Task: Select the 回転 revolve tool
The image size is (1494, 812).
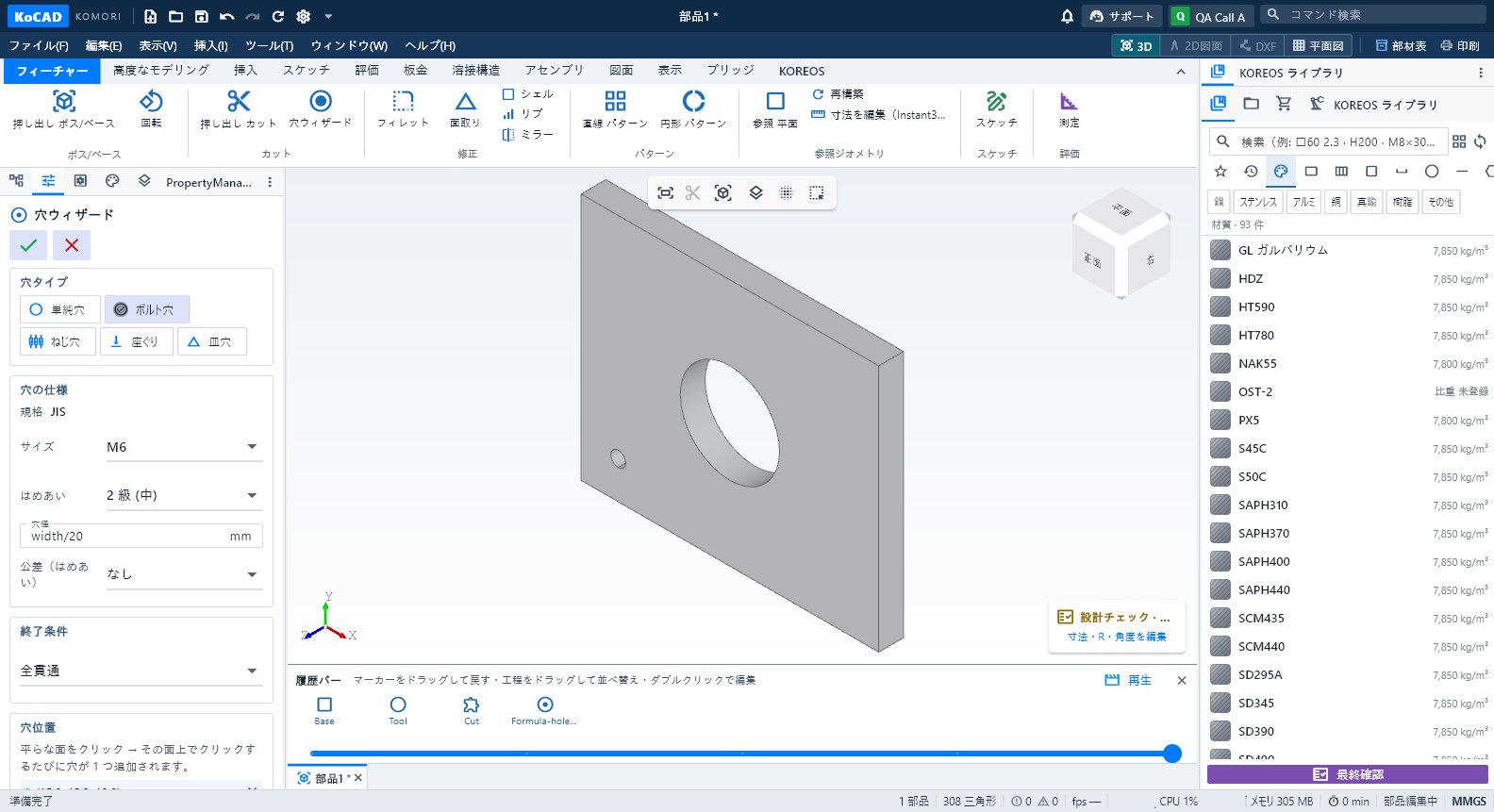Action: pos(151,109)
